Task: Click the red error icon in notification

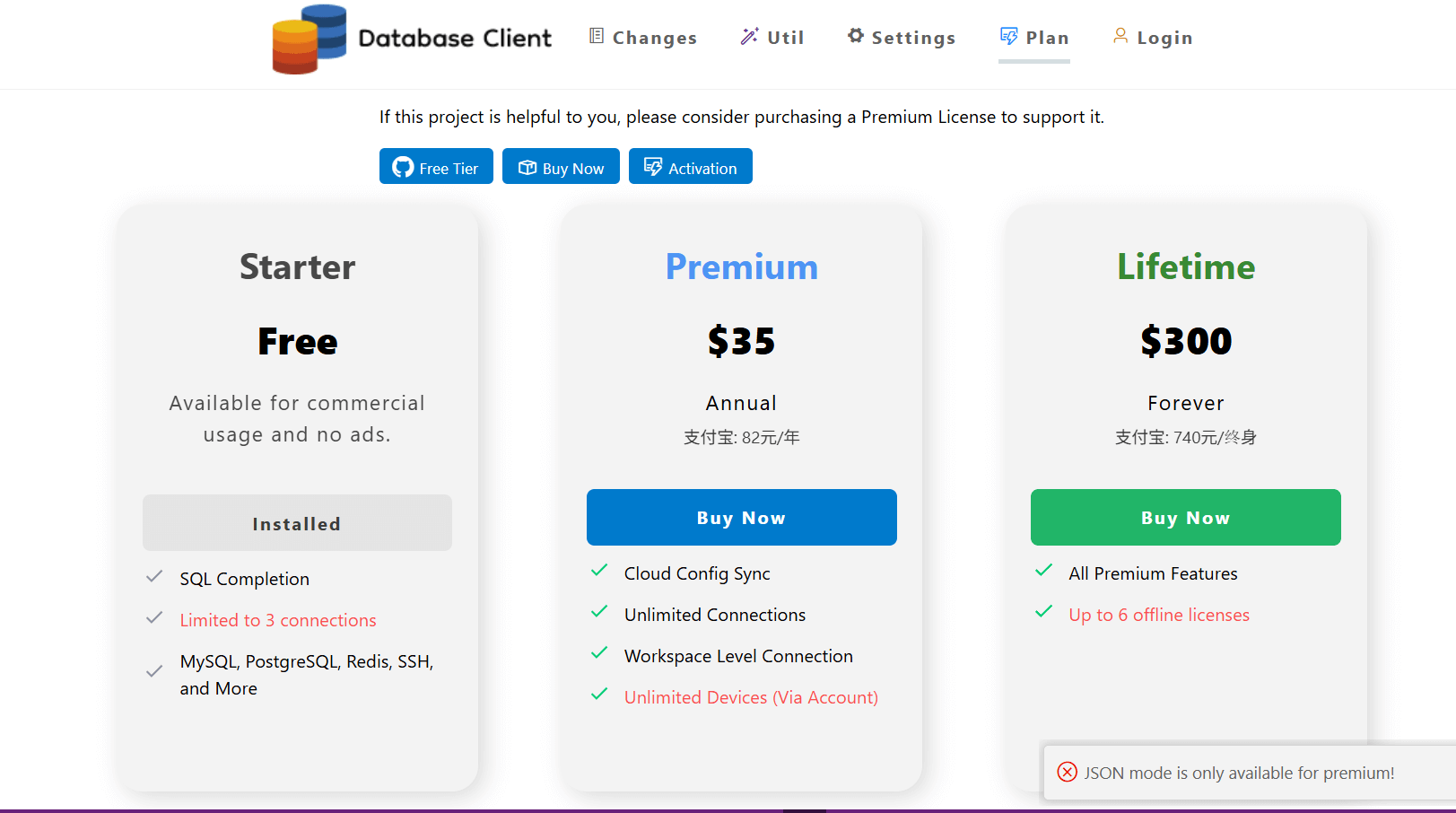Action: point(1067,772)
